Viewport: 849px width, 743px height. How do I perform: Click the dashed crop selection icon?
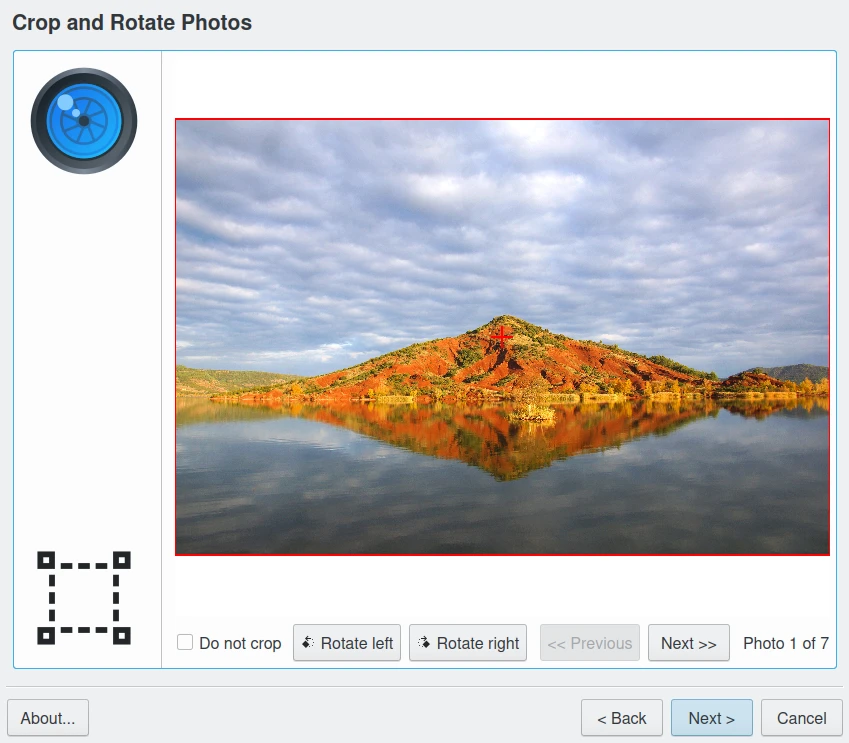(x=84, y=597)
